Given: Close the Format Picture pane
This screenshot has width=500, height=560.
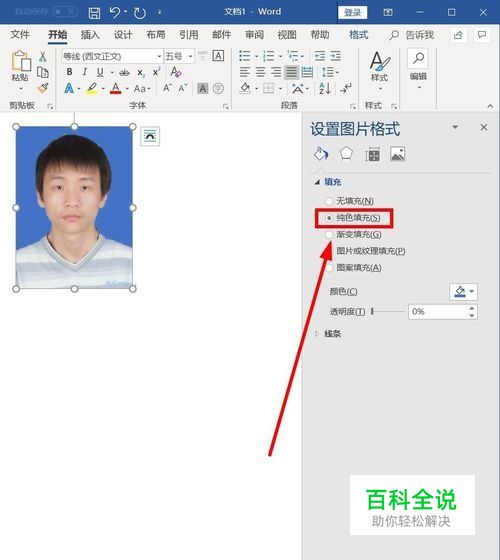Looking at the screenshot, I should (484, 127).
